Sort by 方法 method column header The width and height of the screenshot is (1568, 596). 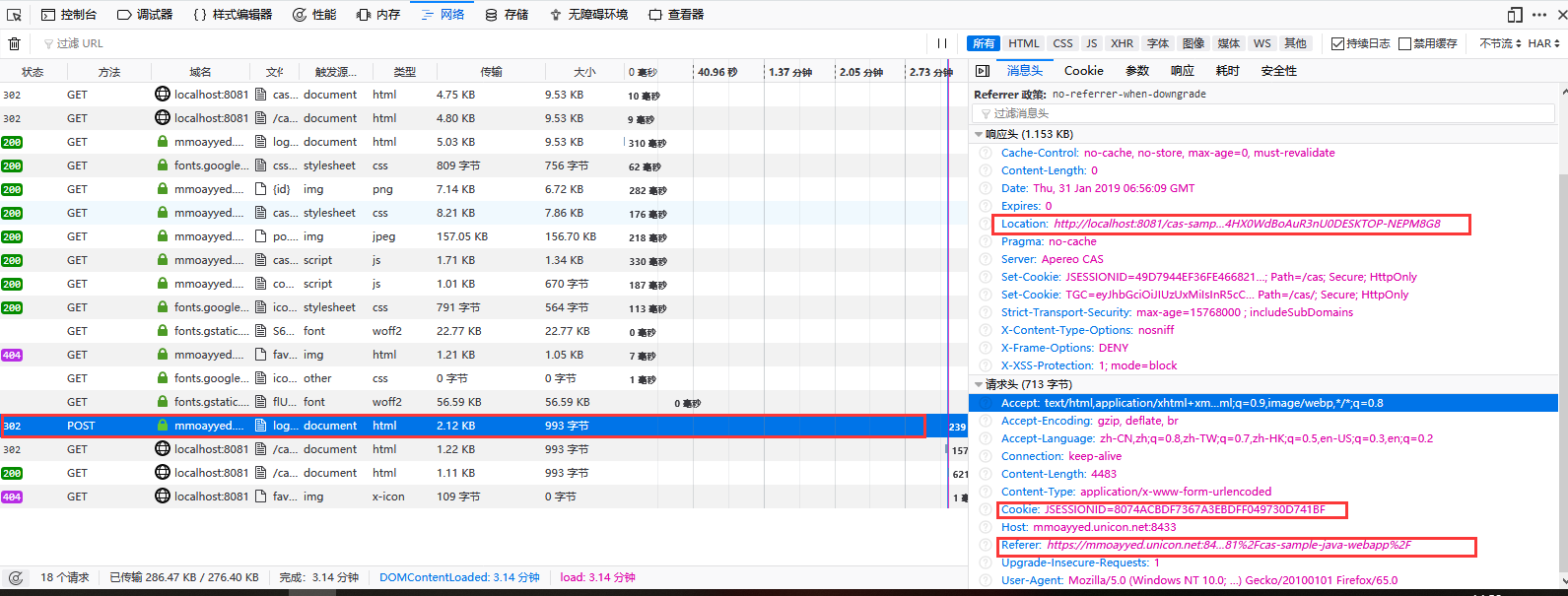tap(109, 72)
